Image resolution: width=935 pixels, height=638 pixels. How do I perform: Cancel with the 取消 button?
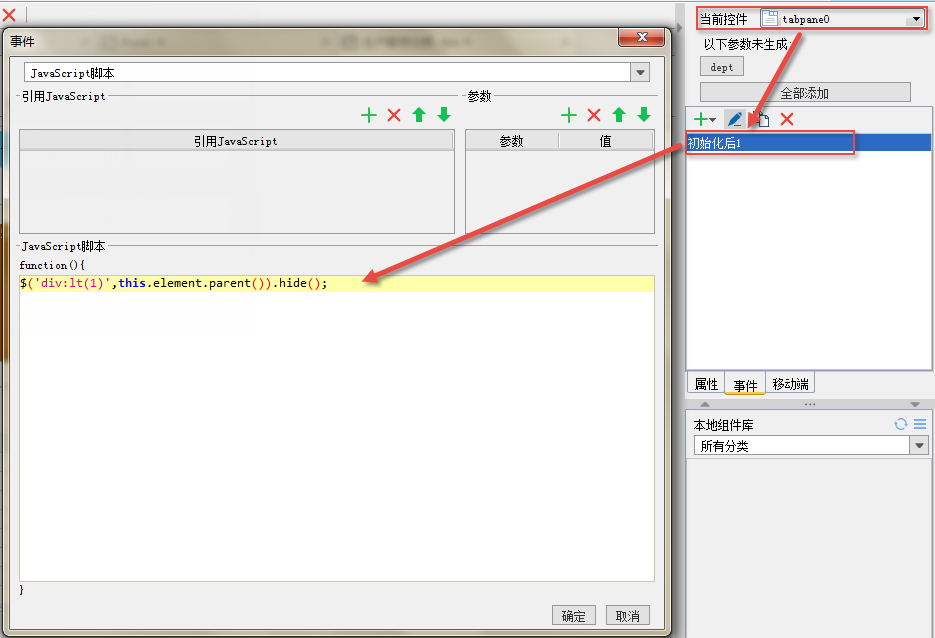click(627, 615)
